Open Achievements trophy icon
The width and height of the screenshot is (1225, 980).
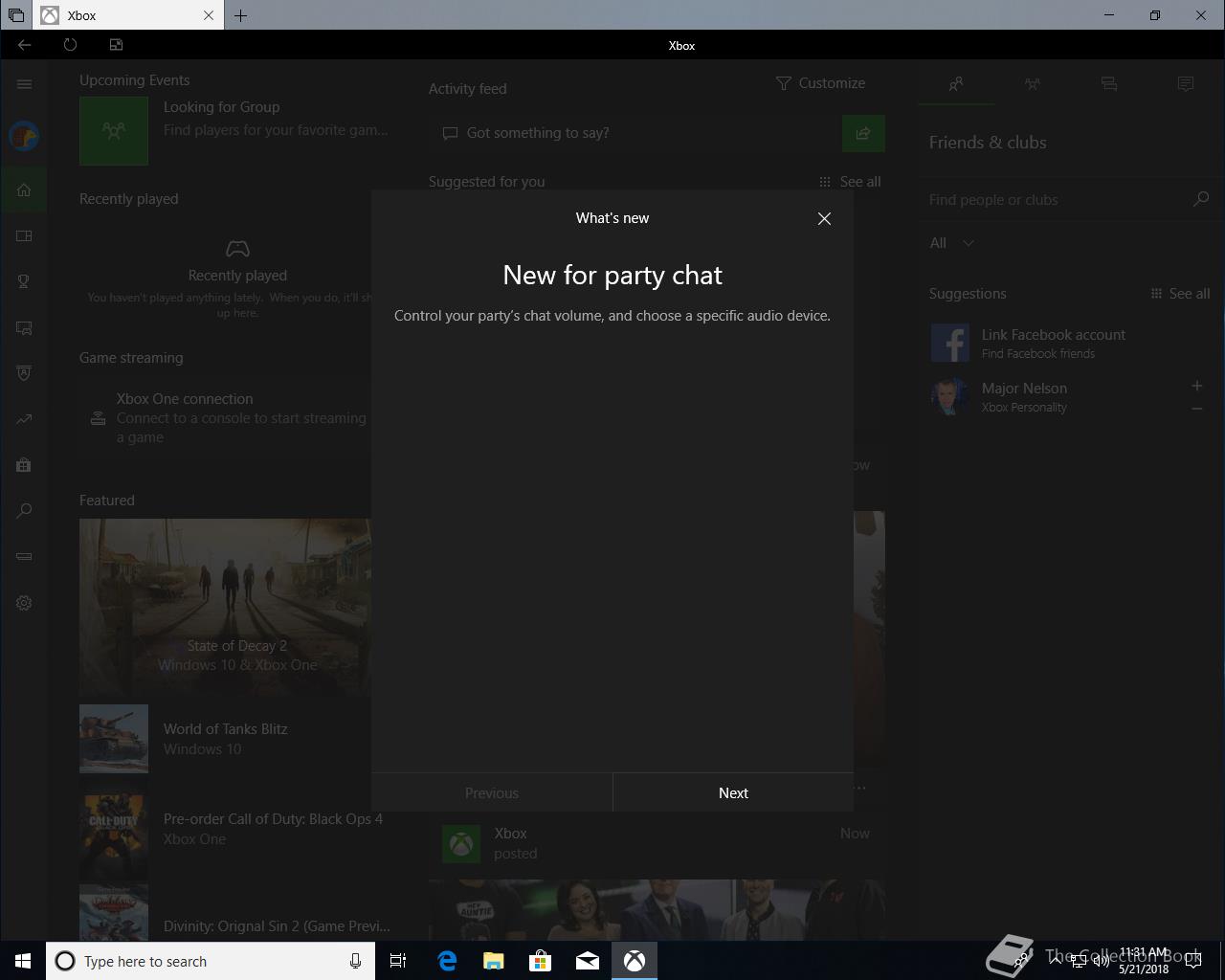(x=24, y=281)
